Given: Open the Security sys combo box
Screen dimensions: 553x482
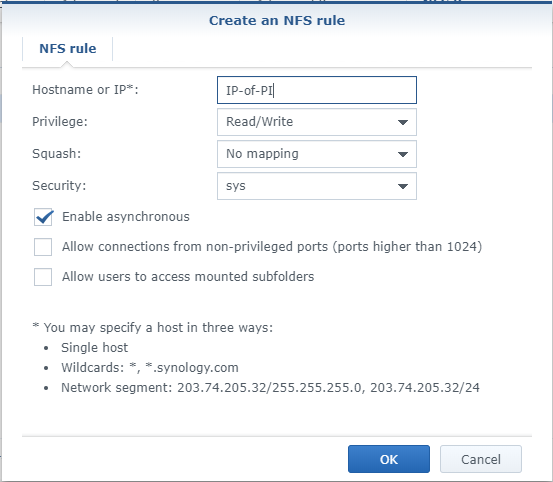Looking at the screenshot, I should point(317,186).
